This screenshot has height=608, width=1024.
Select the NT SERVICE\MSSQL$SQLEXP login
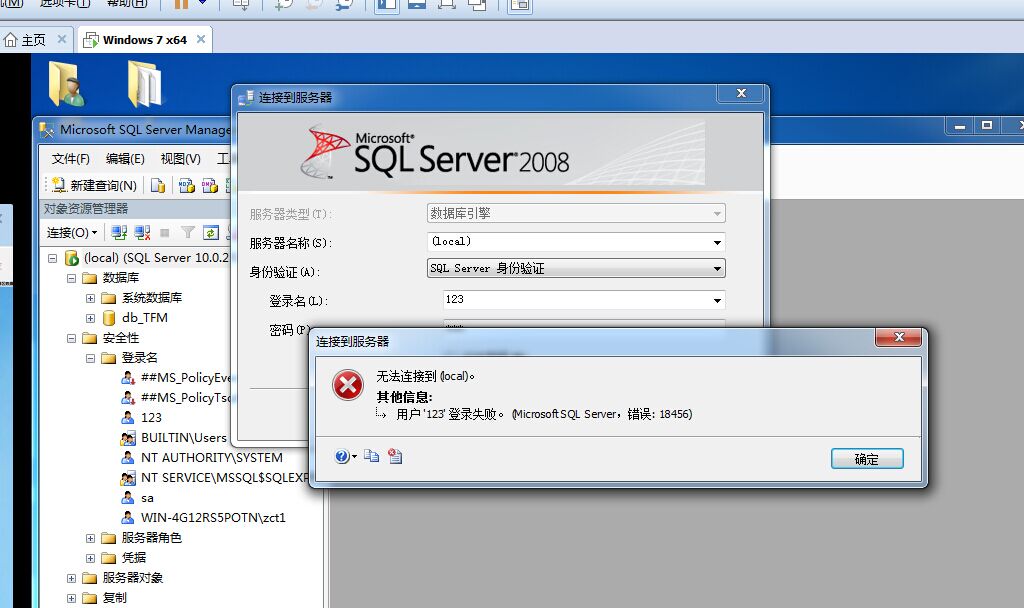pyautogui.click(x=223, y=477)
